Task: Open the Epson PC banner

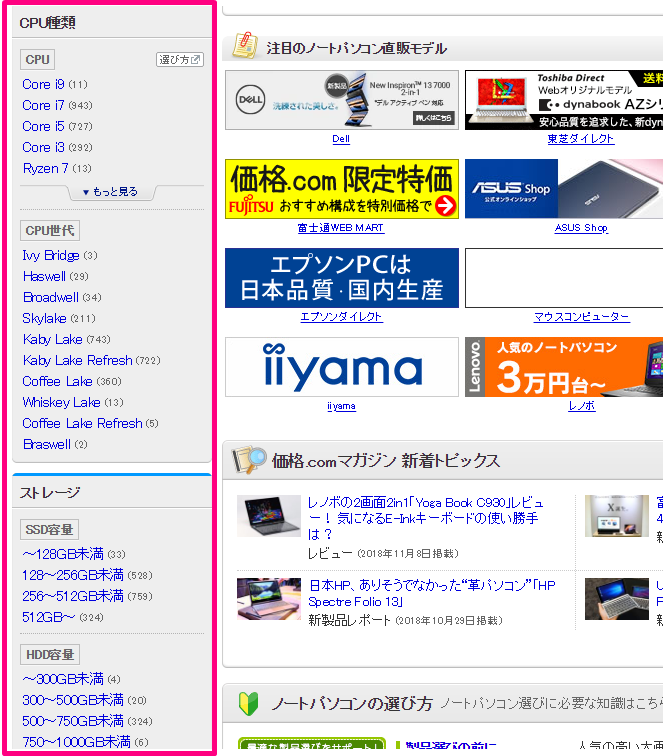Action: tap(342, 278)
